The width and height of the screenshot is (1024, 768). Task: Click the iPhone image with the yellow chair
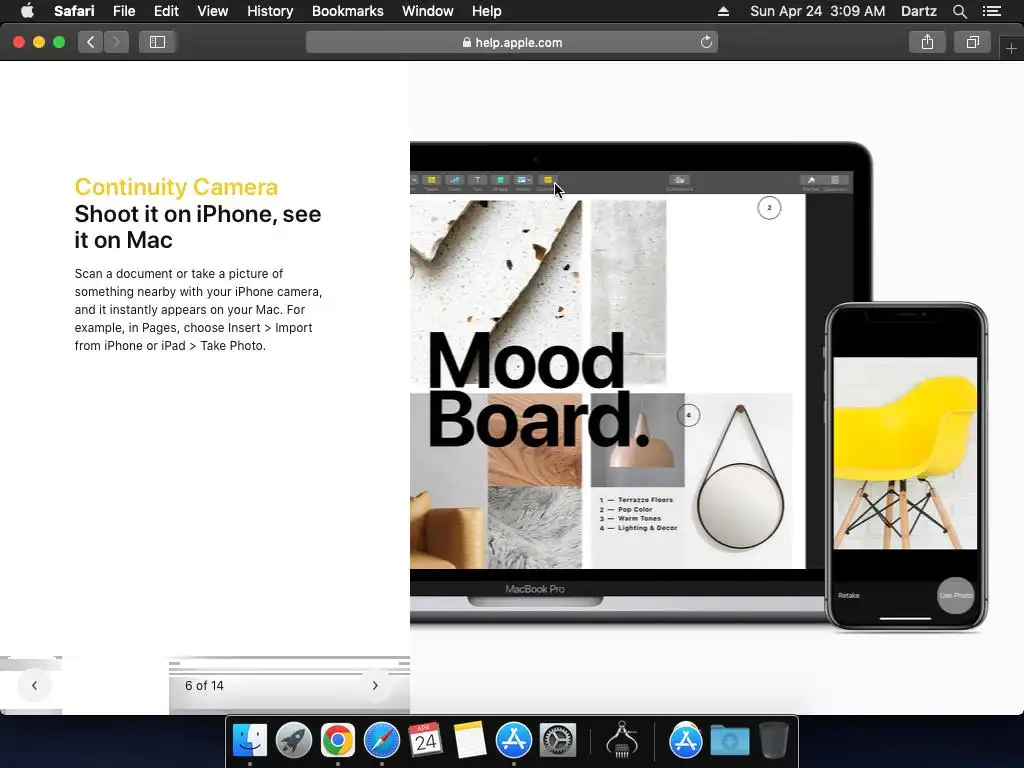(906, 466)
